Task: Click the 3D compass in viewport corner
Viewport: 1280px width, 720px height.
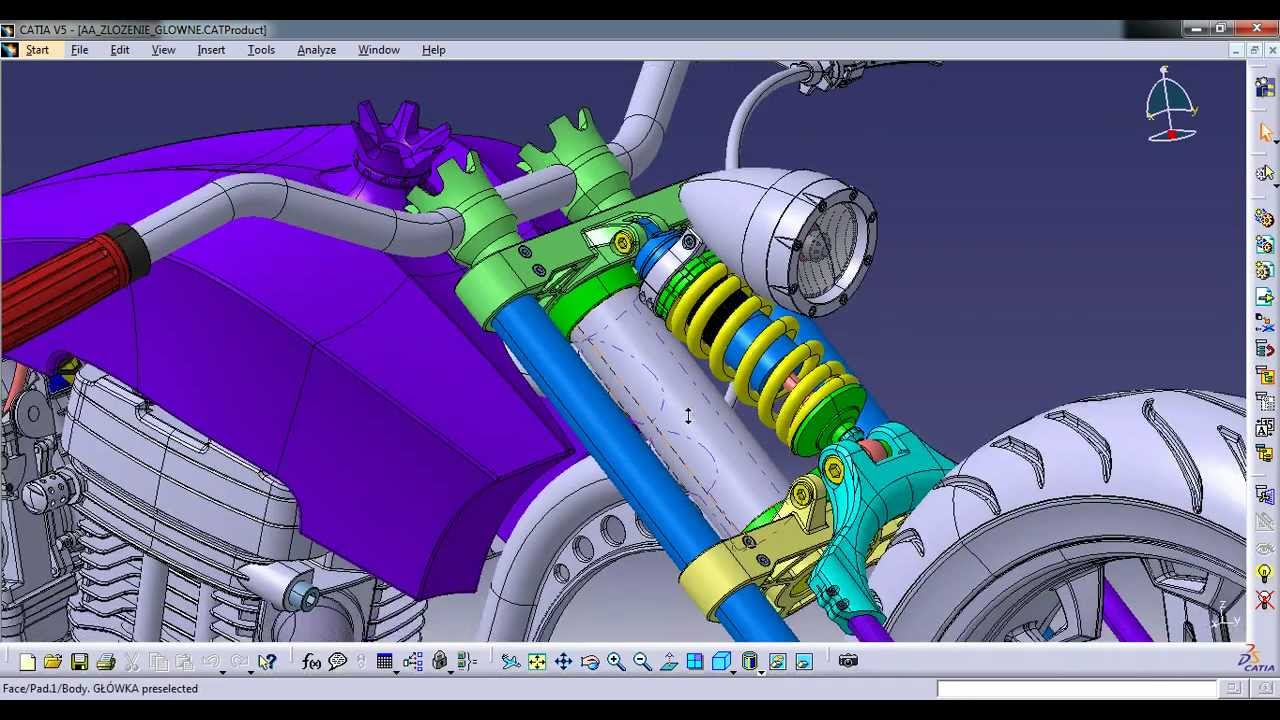Action: coord(1170,105)
